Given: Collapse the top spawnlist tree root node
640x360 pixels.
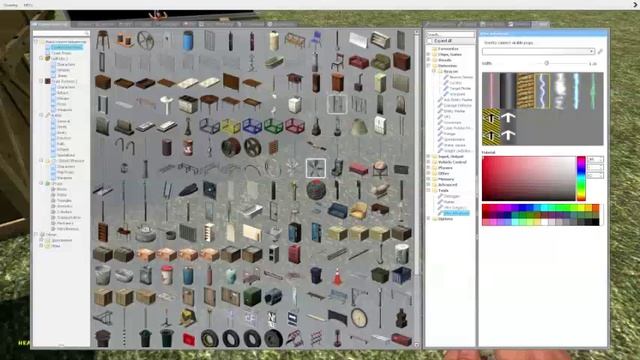Looking at the screenshot, I should 36,42.
